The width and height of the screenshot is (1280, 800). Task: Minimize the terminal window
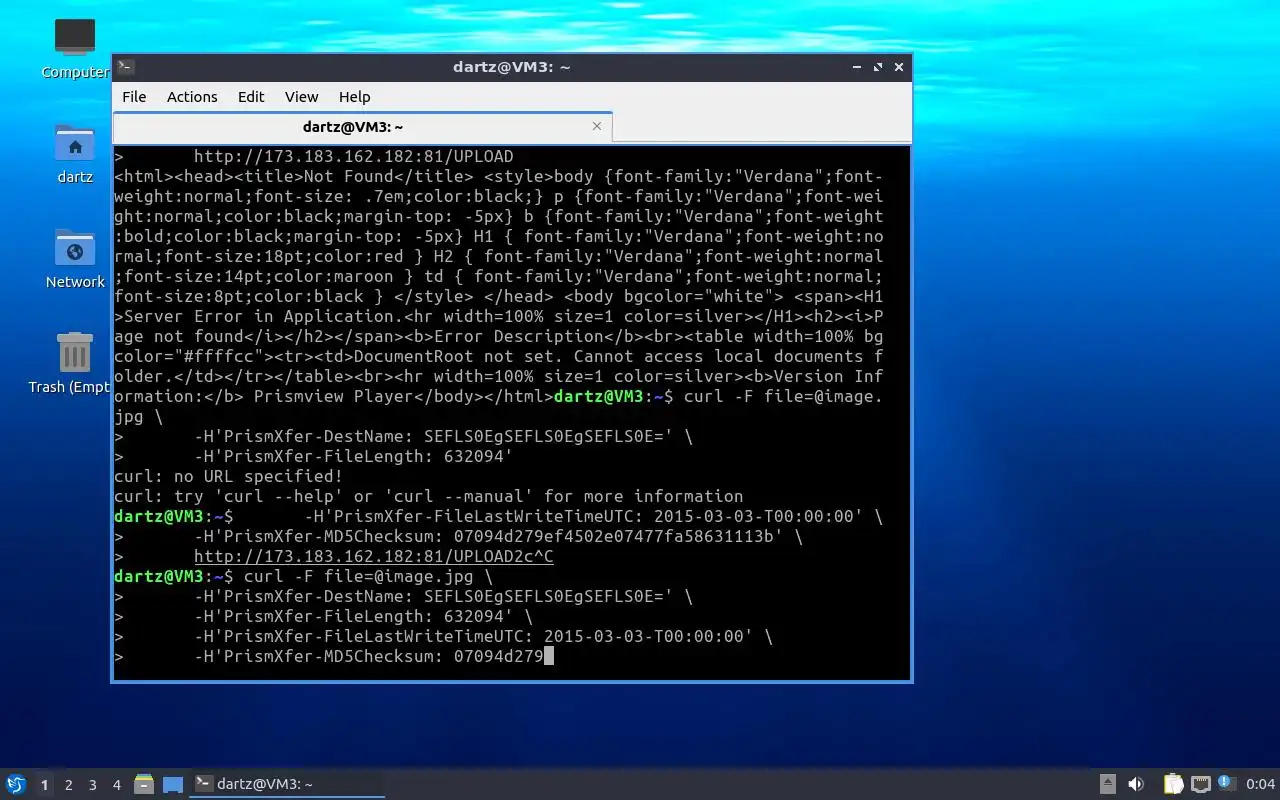(857, 67)
